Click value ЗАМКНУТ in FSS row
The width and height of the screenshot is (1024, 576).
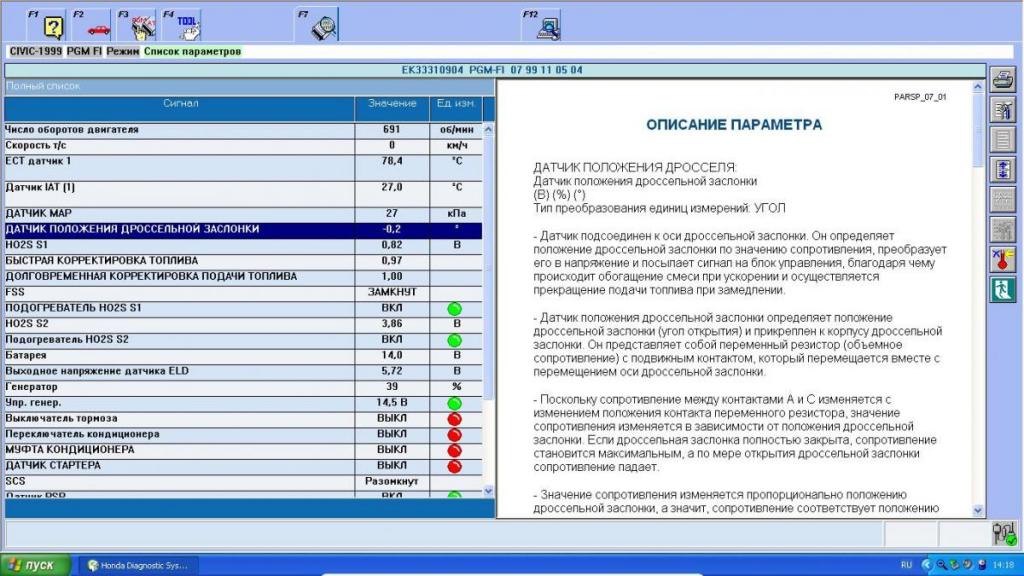(392, 292)
